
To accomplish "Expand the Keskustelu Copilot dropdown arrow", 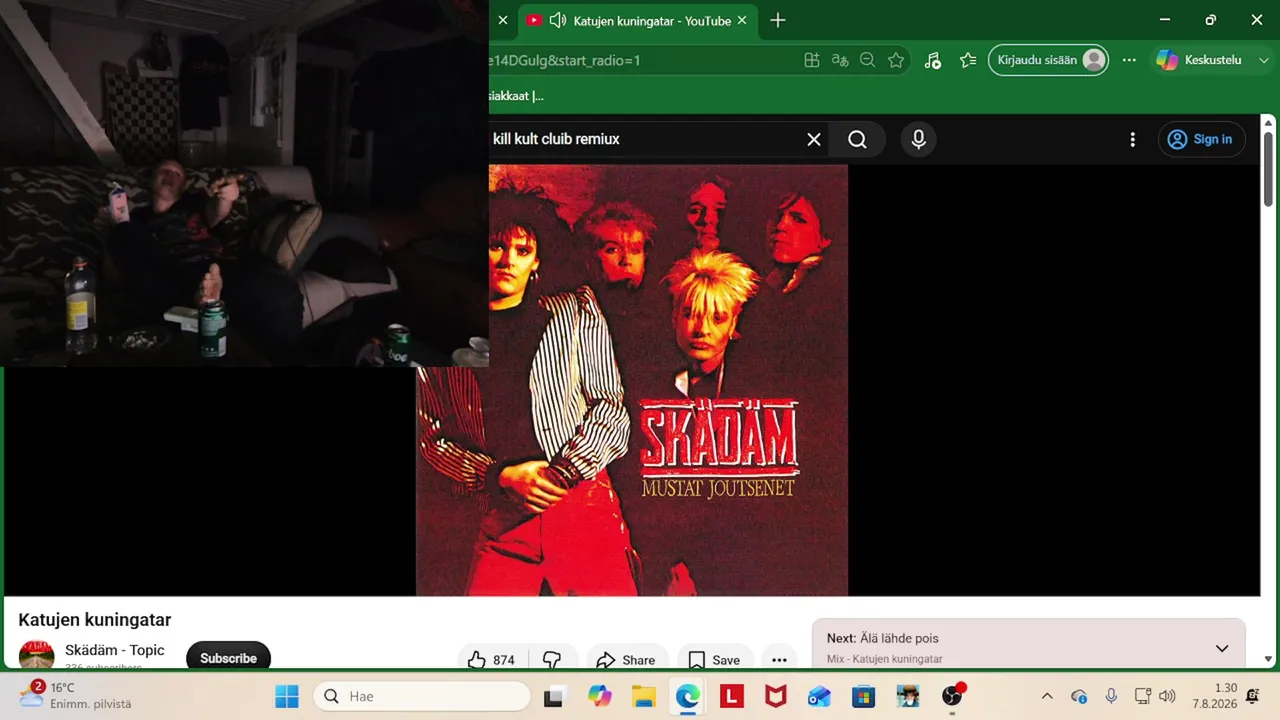I will [x=1264, y=60].
